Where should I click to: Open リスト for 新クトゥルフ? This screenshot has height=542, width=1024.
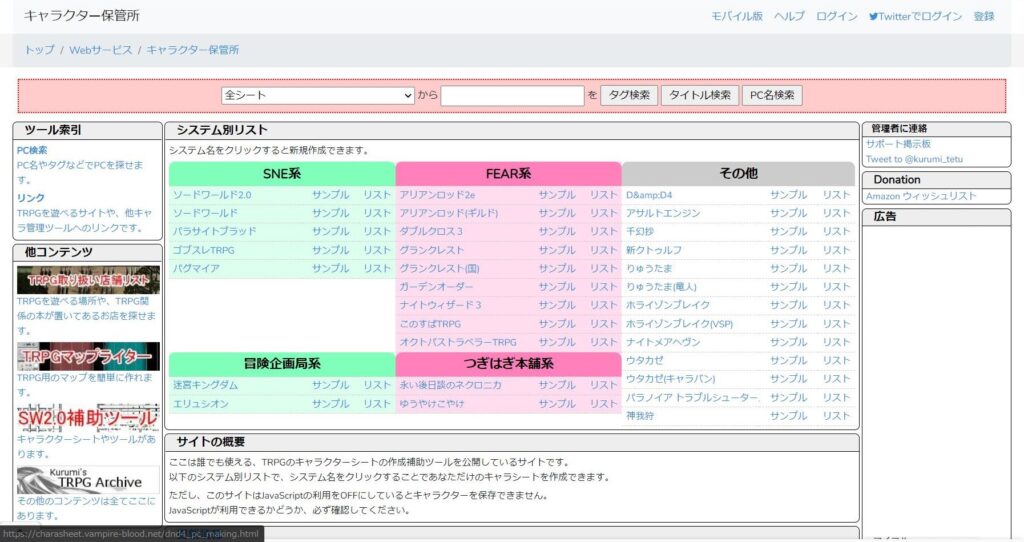click(836, 250)
